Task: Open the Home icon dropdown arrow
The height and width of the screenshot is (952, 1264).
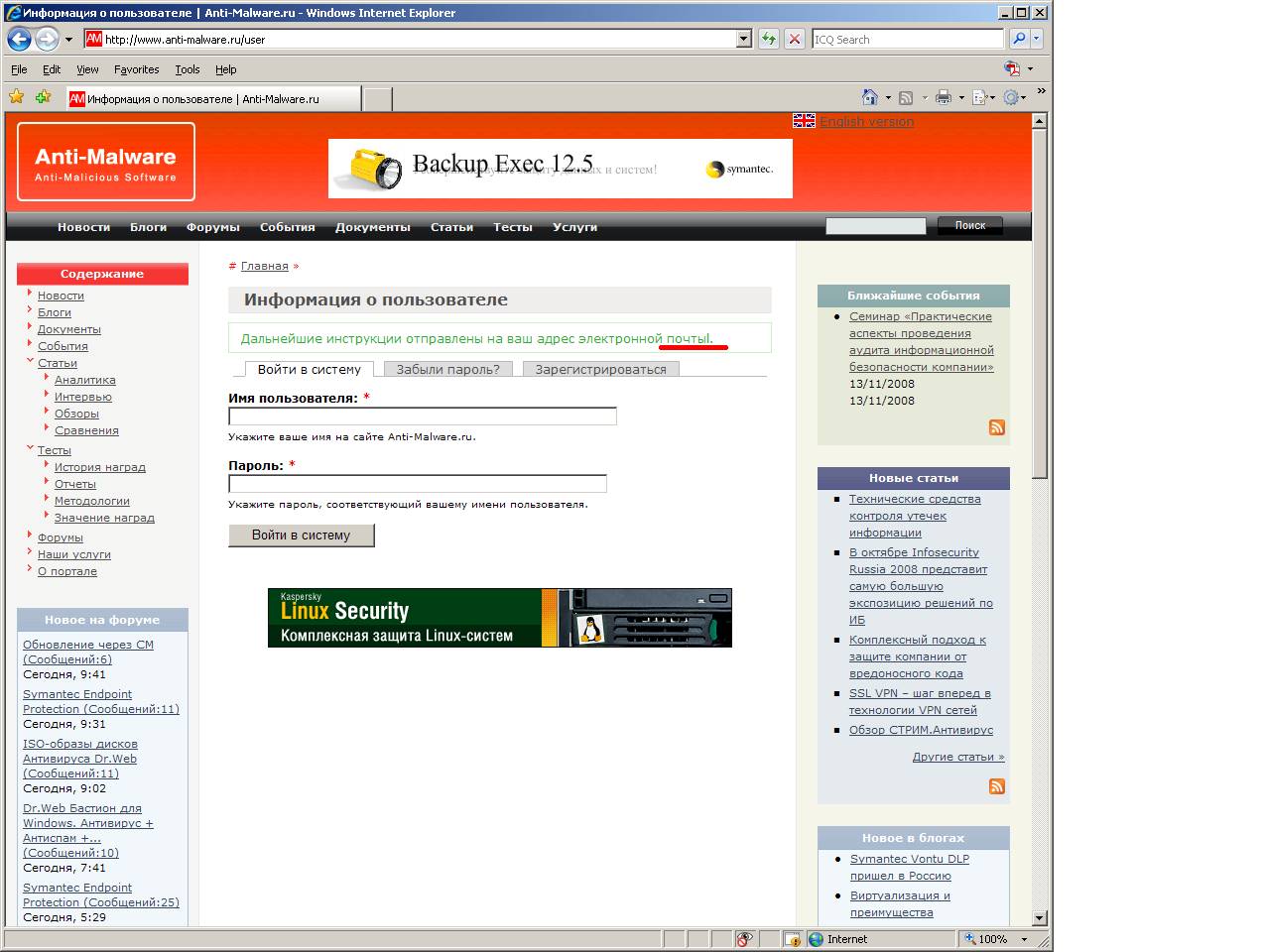Action: click(887, 98)
